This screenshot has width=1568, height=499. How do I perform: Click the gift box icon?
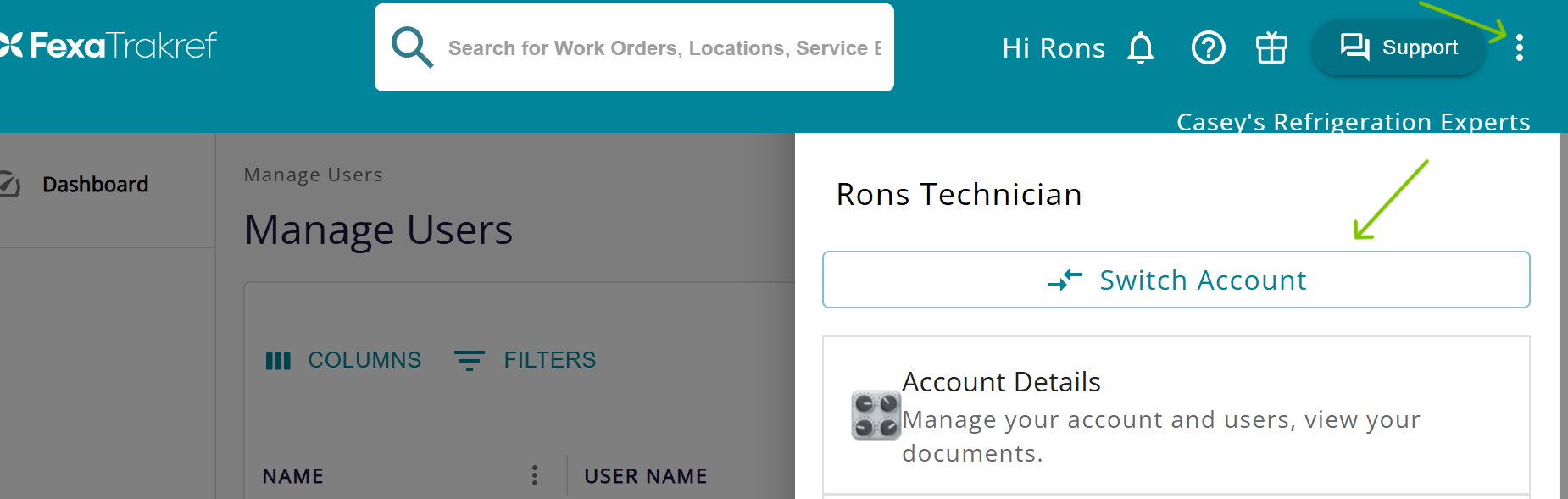[1271, 47]
